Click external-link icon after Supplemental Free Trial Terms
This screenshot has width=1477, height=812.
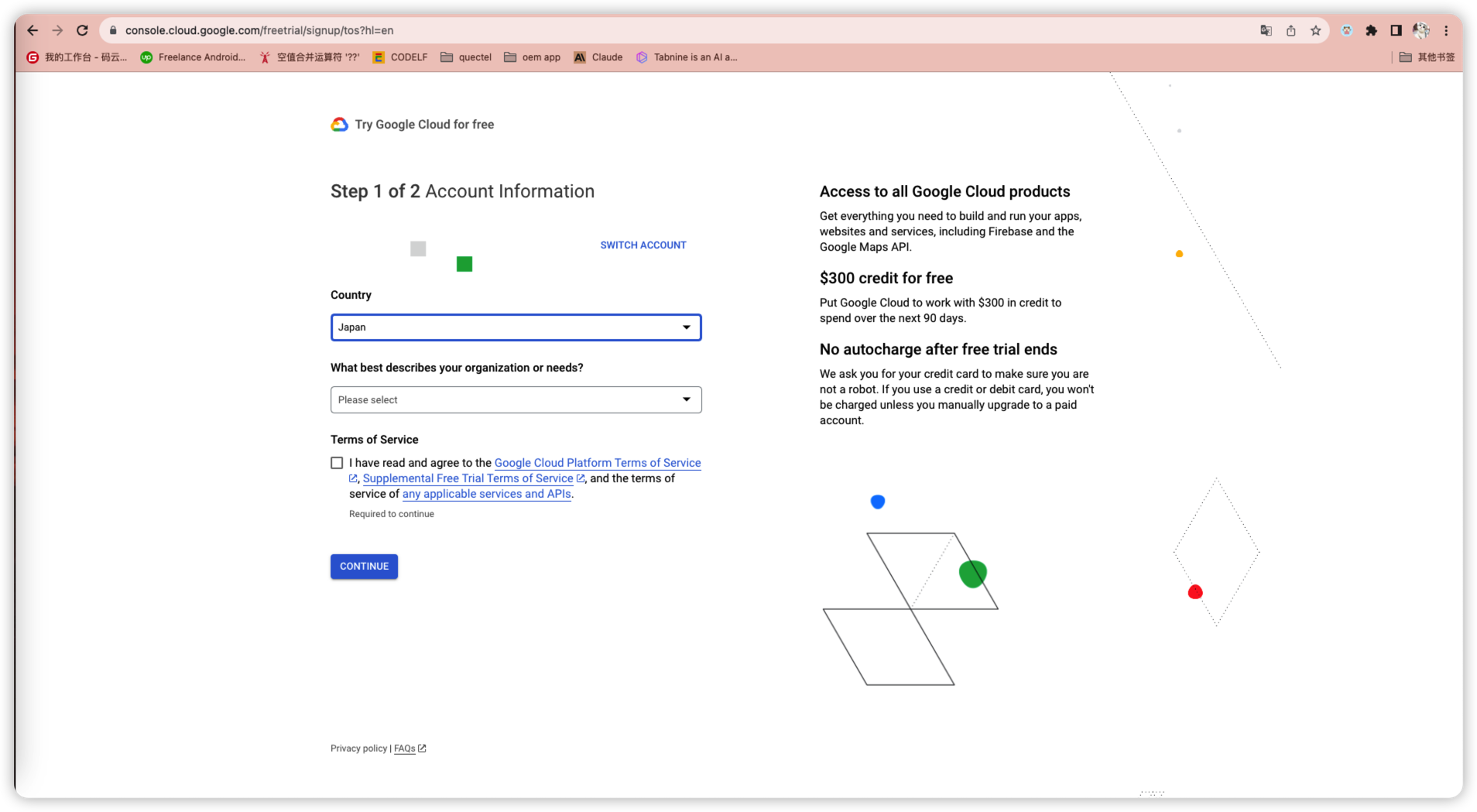(581, 478)
